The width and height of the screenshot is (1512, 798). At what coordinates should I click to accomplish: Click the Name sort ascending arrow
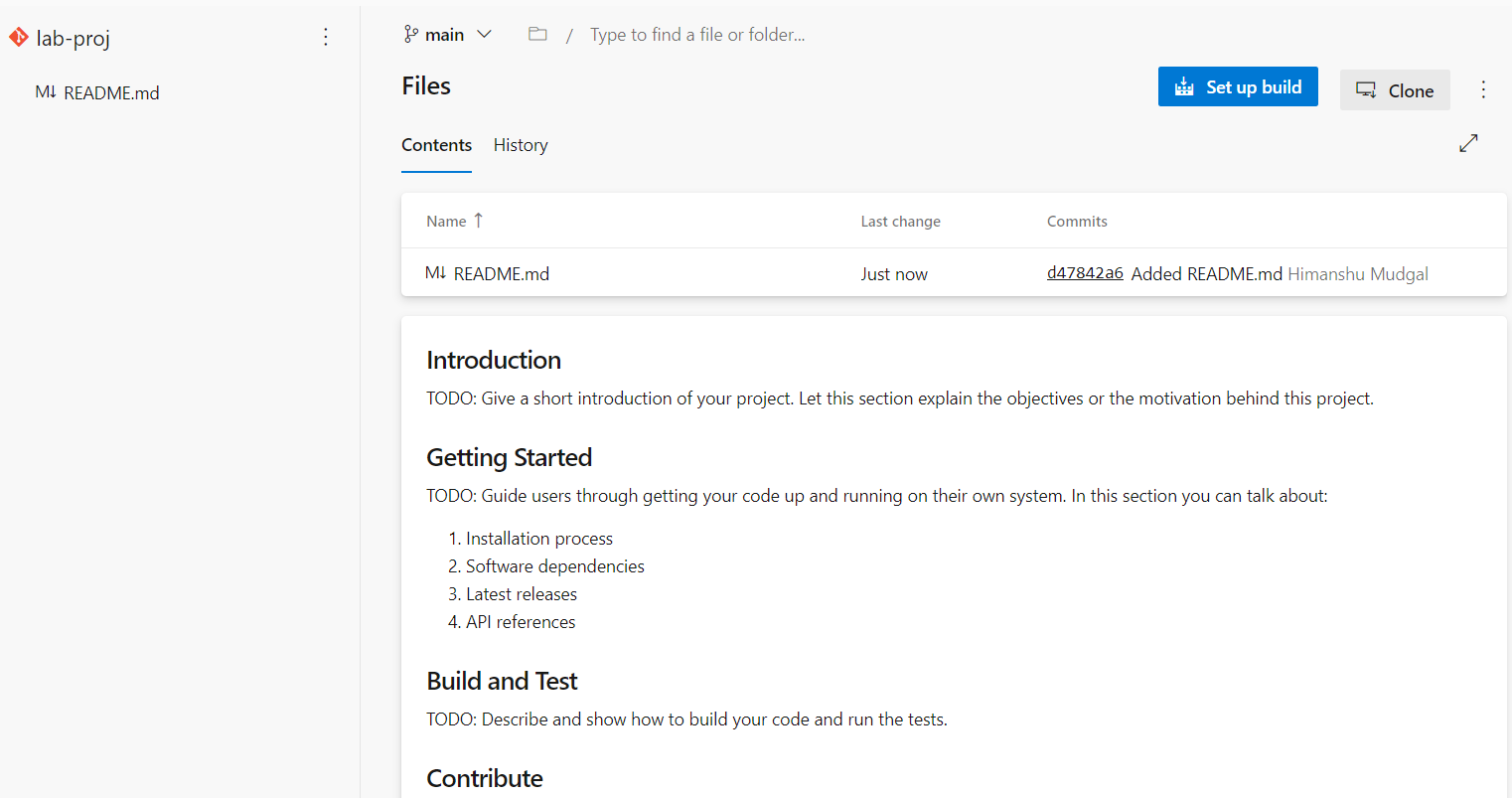479,221
